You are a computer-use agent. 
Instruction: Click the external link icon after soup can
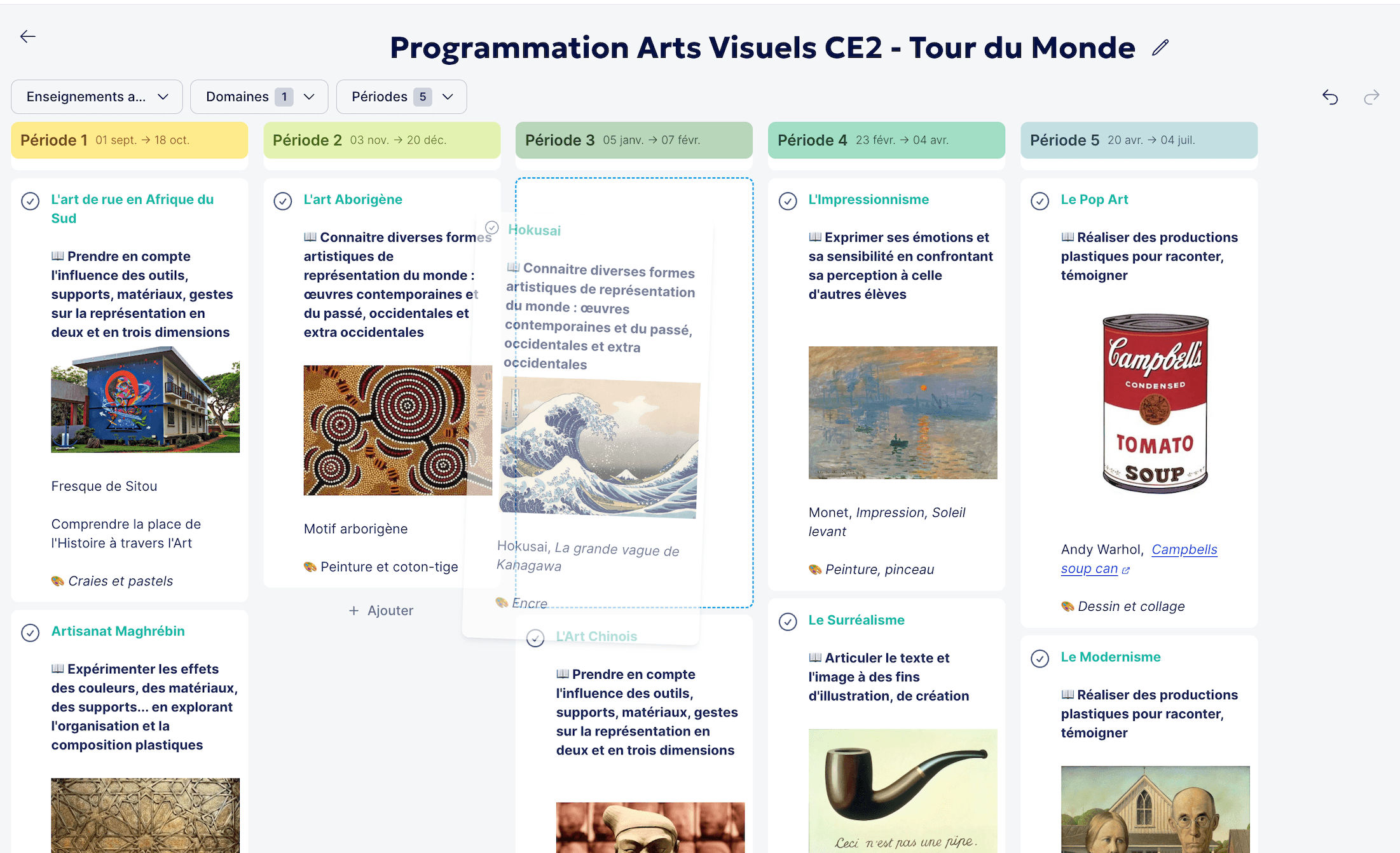pos(1126,570)
